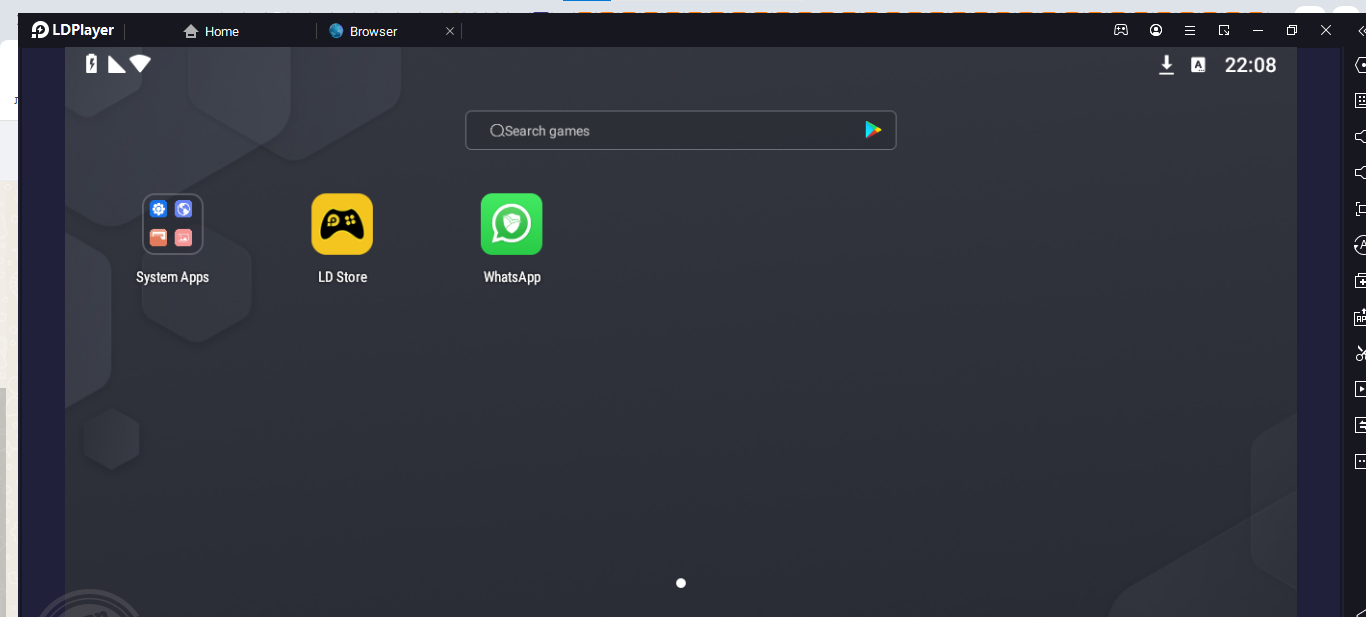
Task: Take a screenshot with the scissors icon
Action: (1360, 353)
